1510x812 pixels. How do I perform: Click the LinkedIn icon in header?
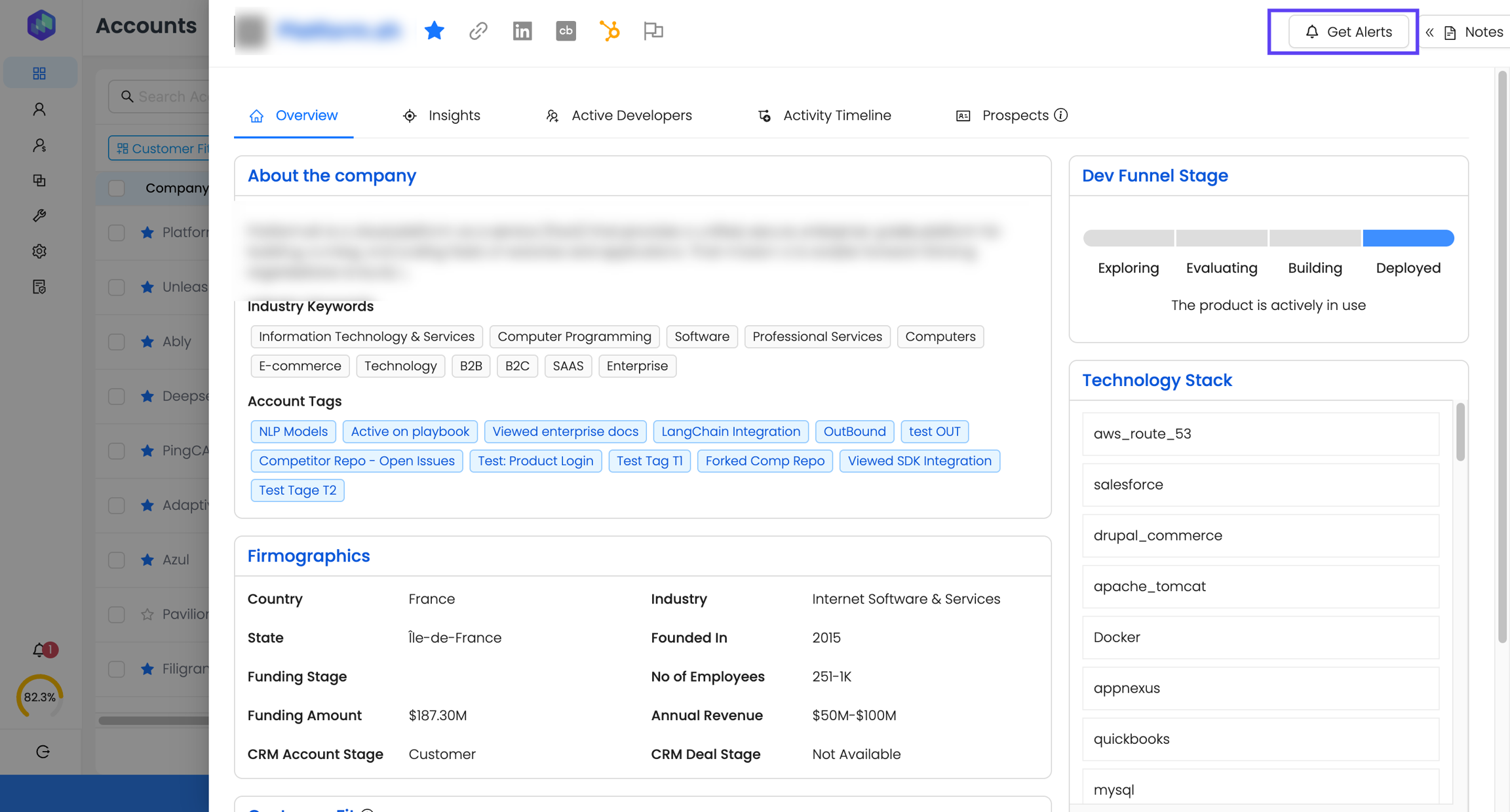[x=522, y=31]
